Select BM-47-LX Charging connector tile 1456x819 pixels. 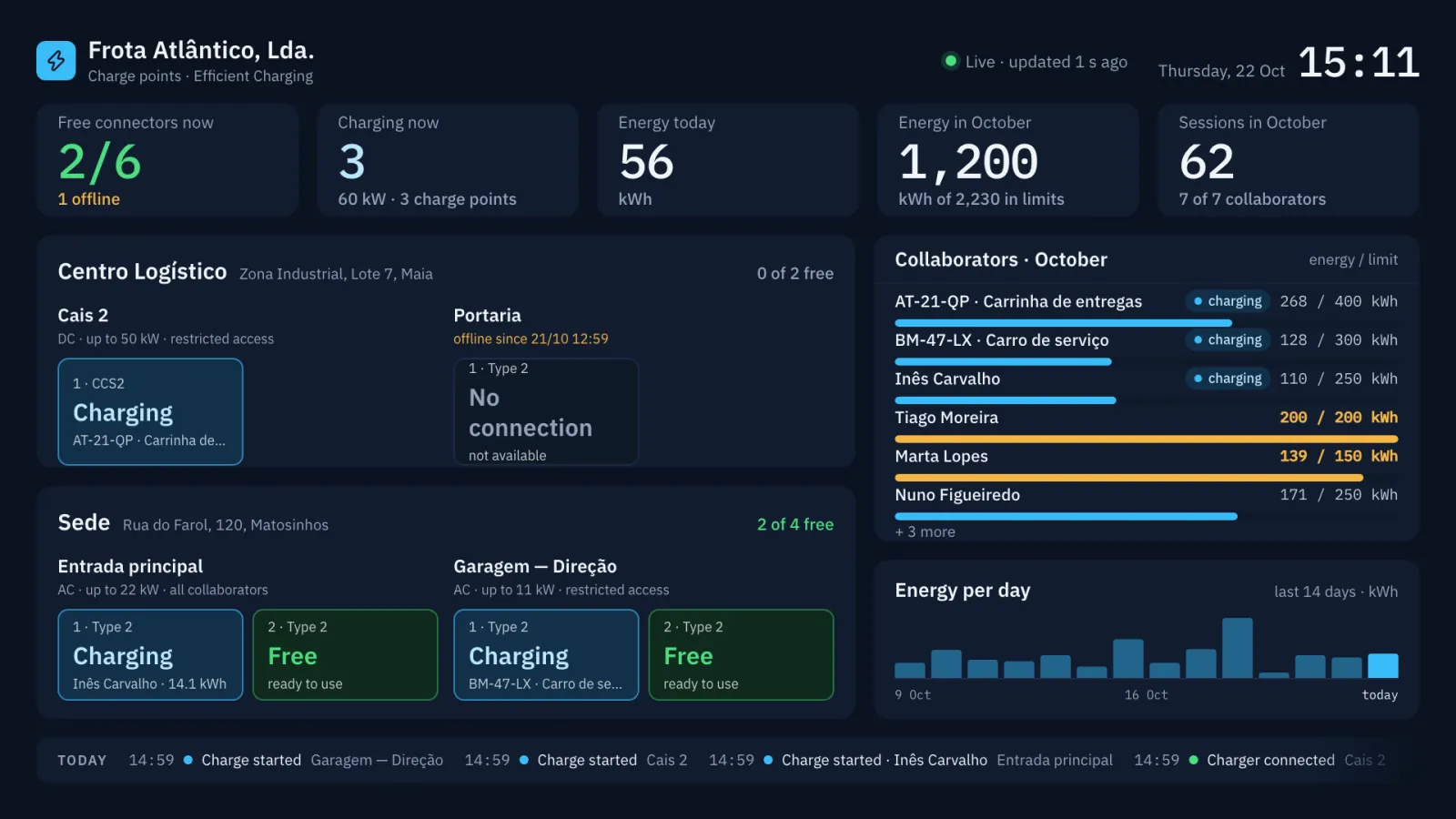[x=546, y=655]
